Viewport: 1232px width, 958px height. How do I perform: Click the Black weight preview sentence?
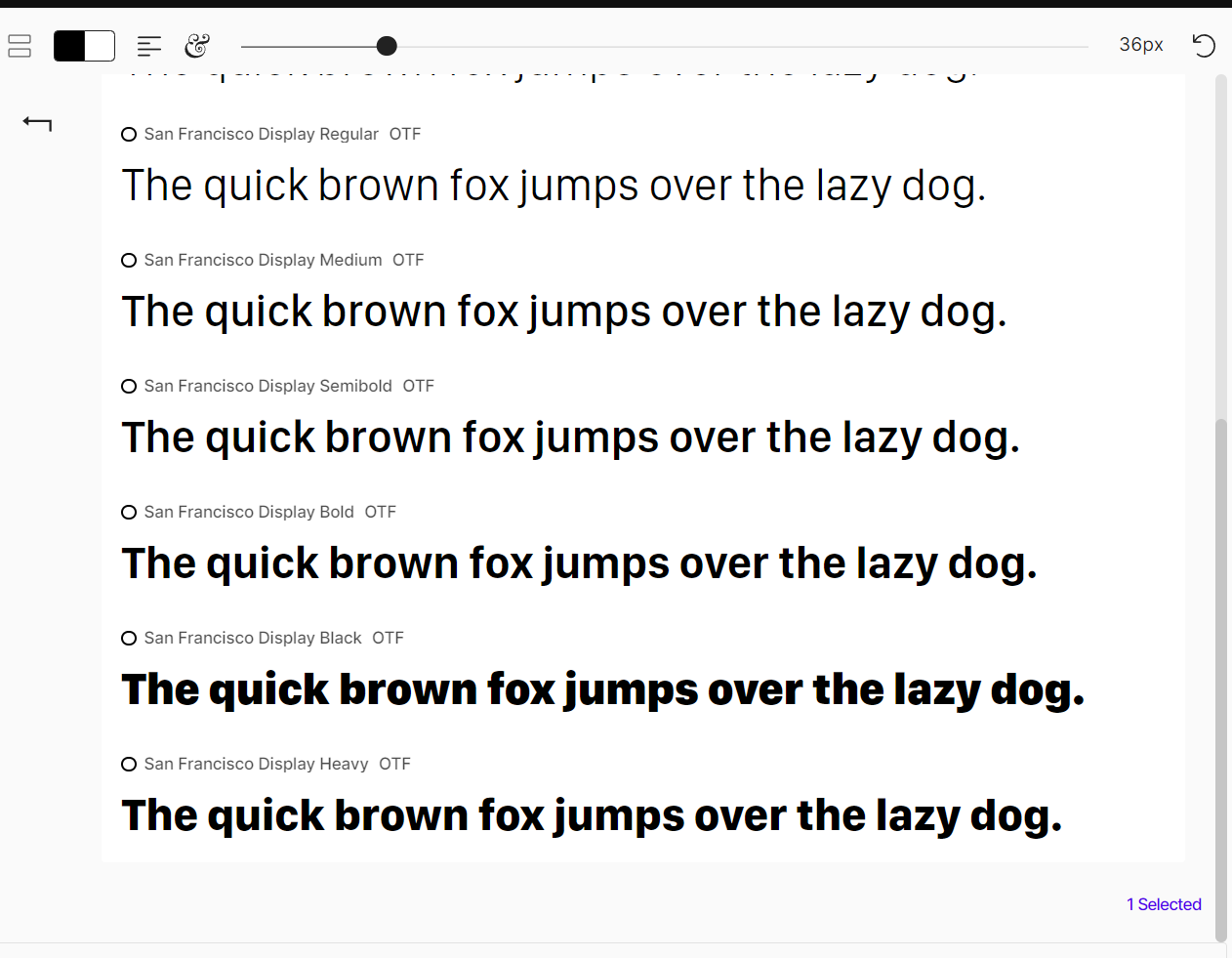pyautogui.click(x=603, y=690)
